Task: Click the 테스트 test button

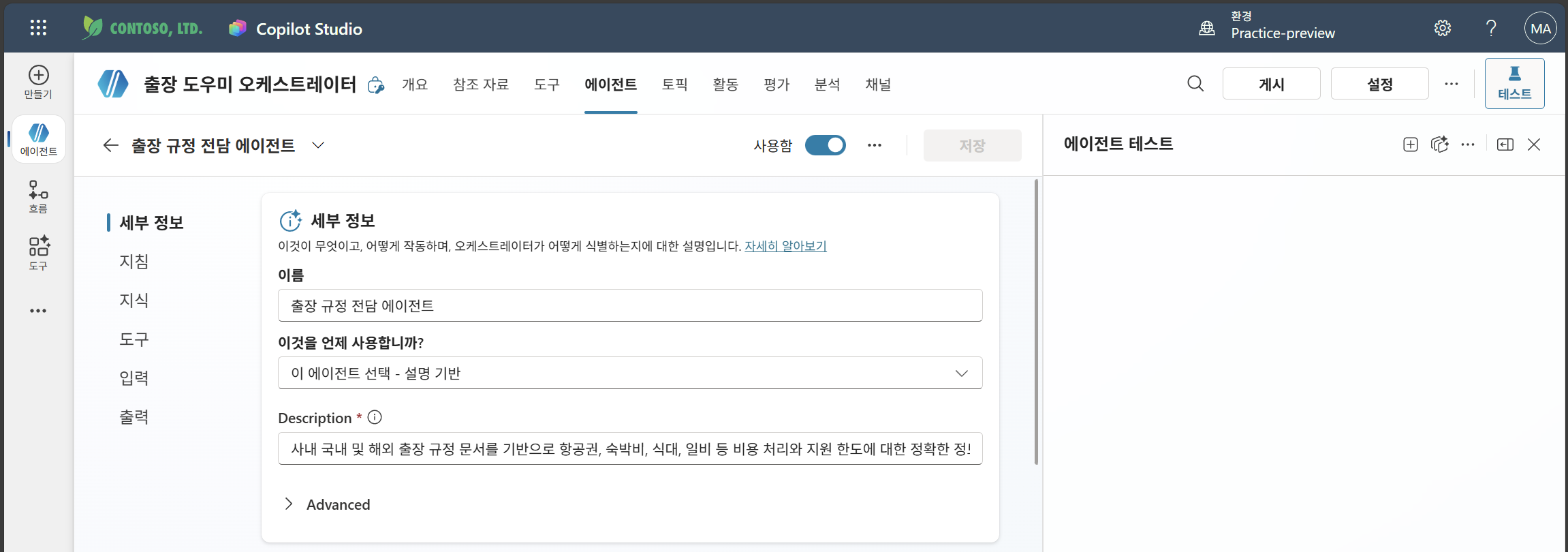Action: [1514, 84]
